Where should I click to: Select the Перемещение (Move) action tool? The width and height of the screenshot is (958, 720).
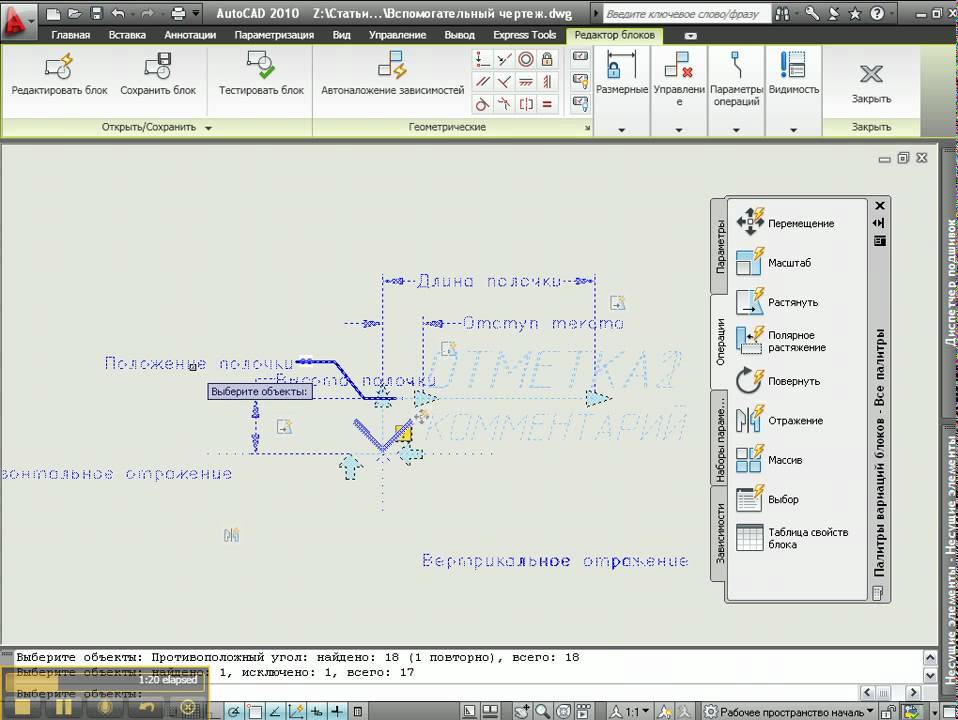[x=750, y=222]
